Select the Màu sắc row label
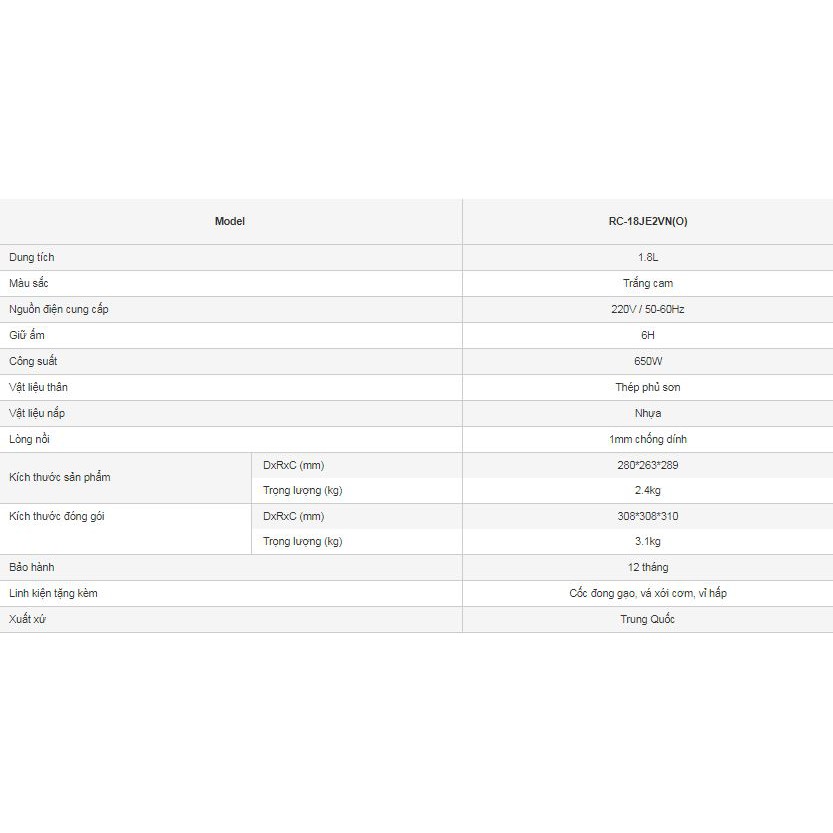The width and height of the screenshot is (833, 833). pyautogui.click(x=29, y=284)
